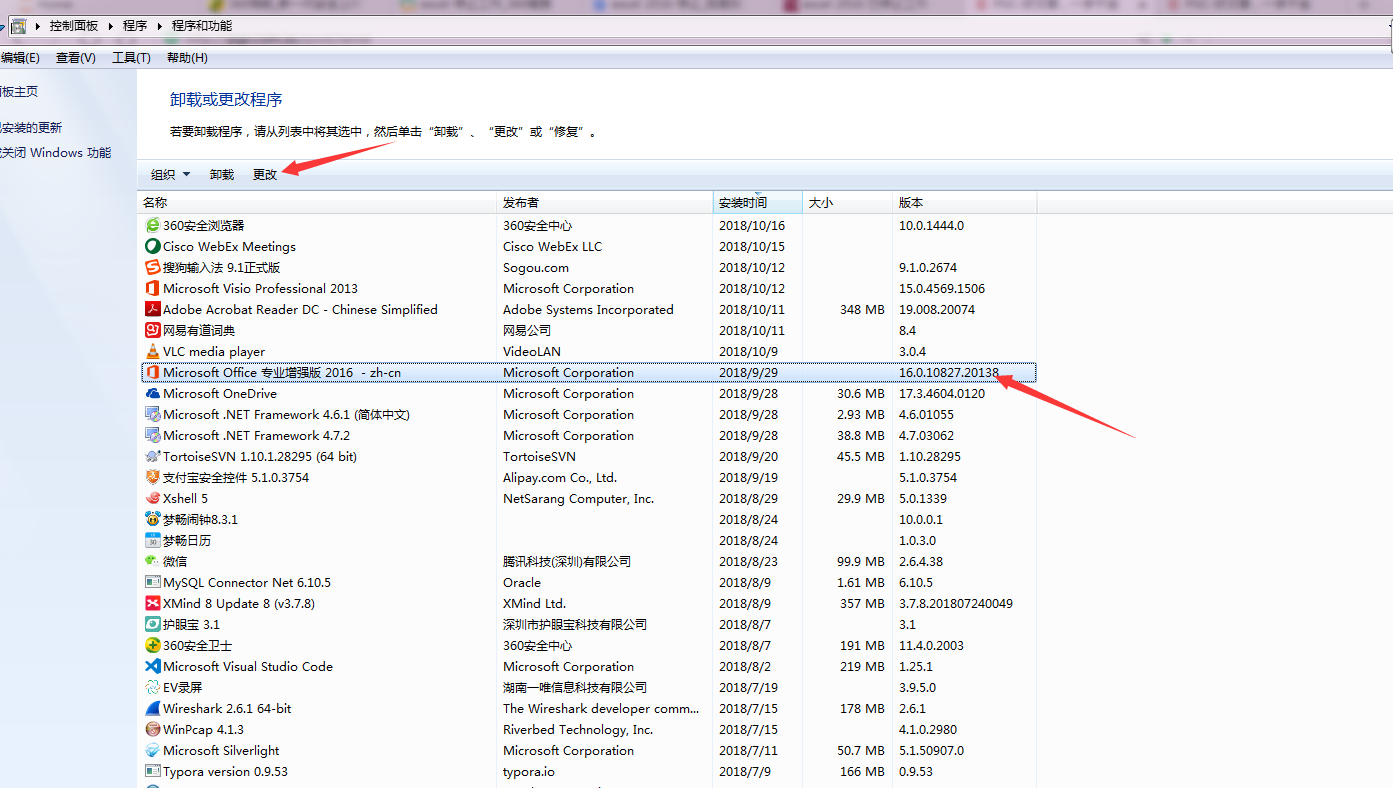Viewport: 1393px width, 788px height.
Task: Select the TortoiseSVN program icon
Action: 153,456
